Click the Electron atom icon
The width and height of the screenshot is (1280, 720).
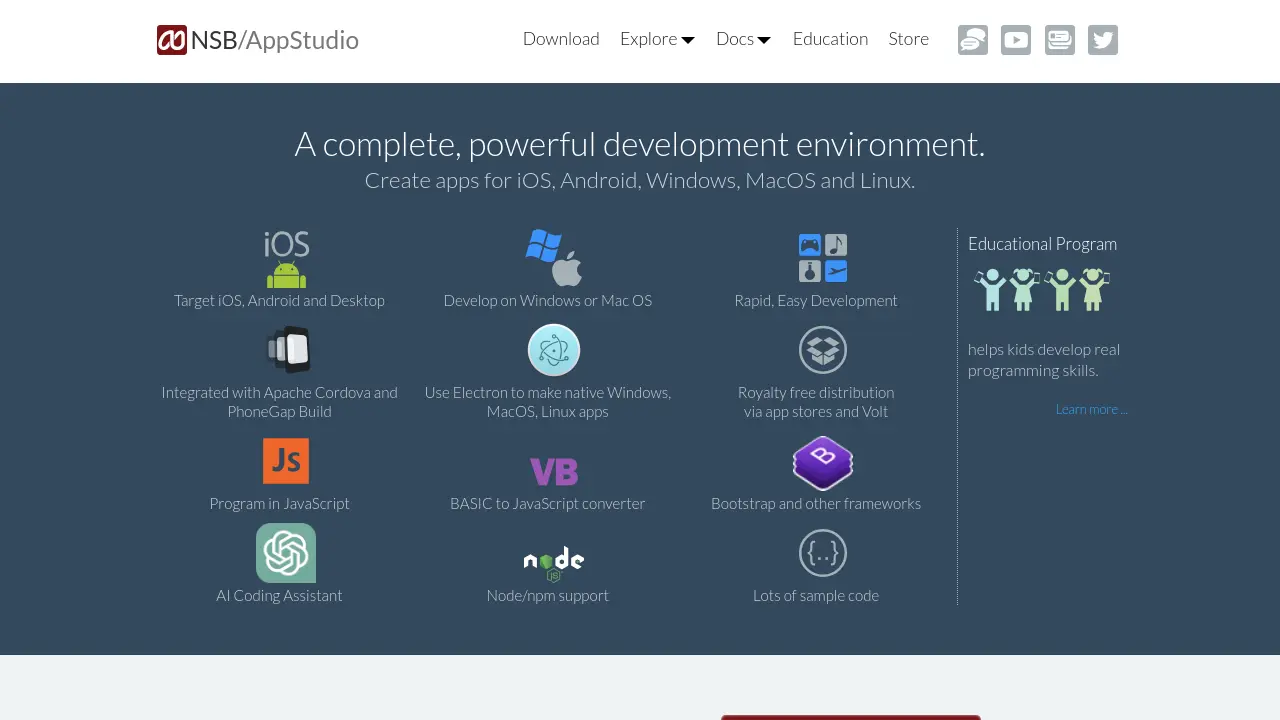point(554,350)
